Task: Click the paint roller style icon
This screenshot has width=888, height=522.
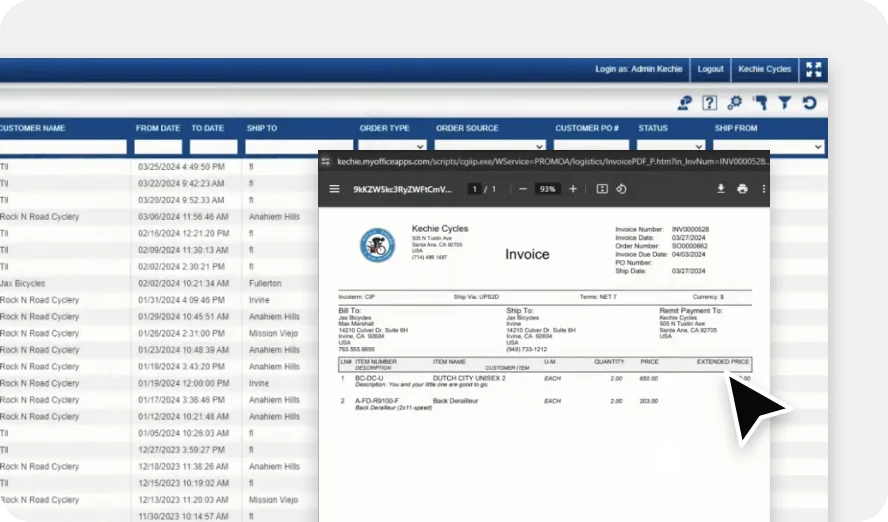Action: pyautogui.click(x=760, y=102)
